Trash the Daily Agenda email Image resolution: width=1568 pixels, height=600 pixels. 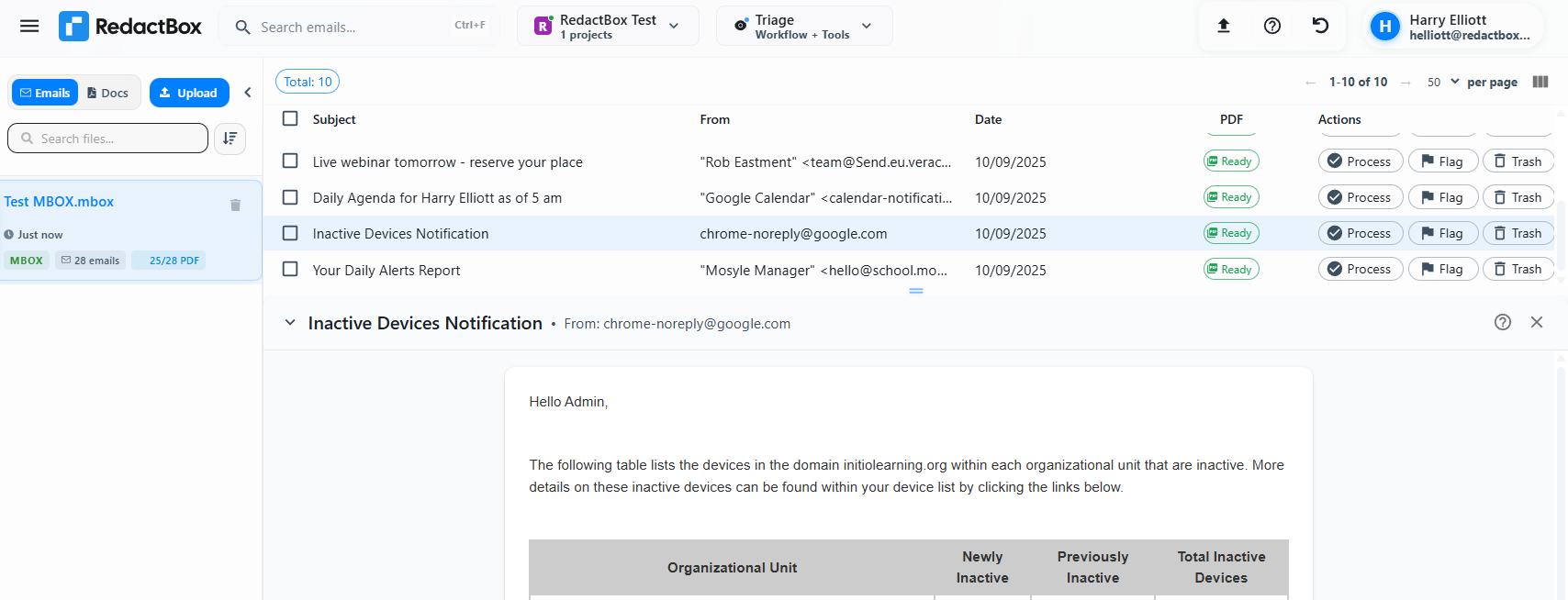(1518, 197)
